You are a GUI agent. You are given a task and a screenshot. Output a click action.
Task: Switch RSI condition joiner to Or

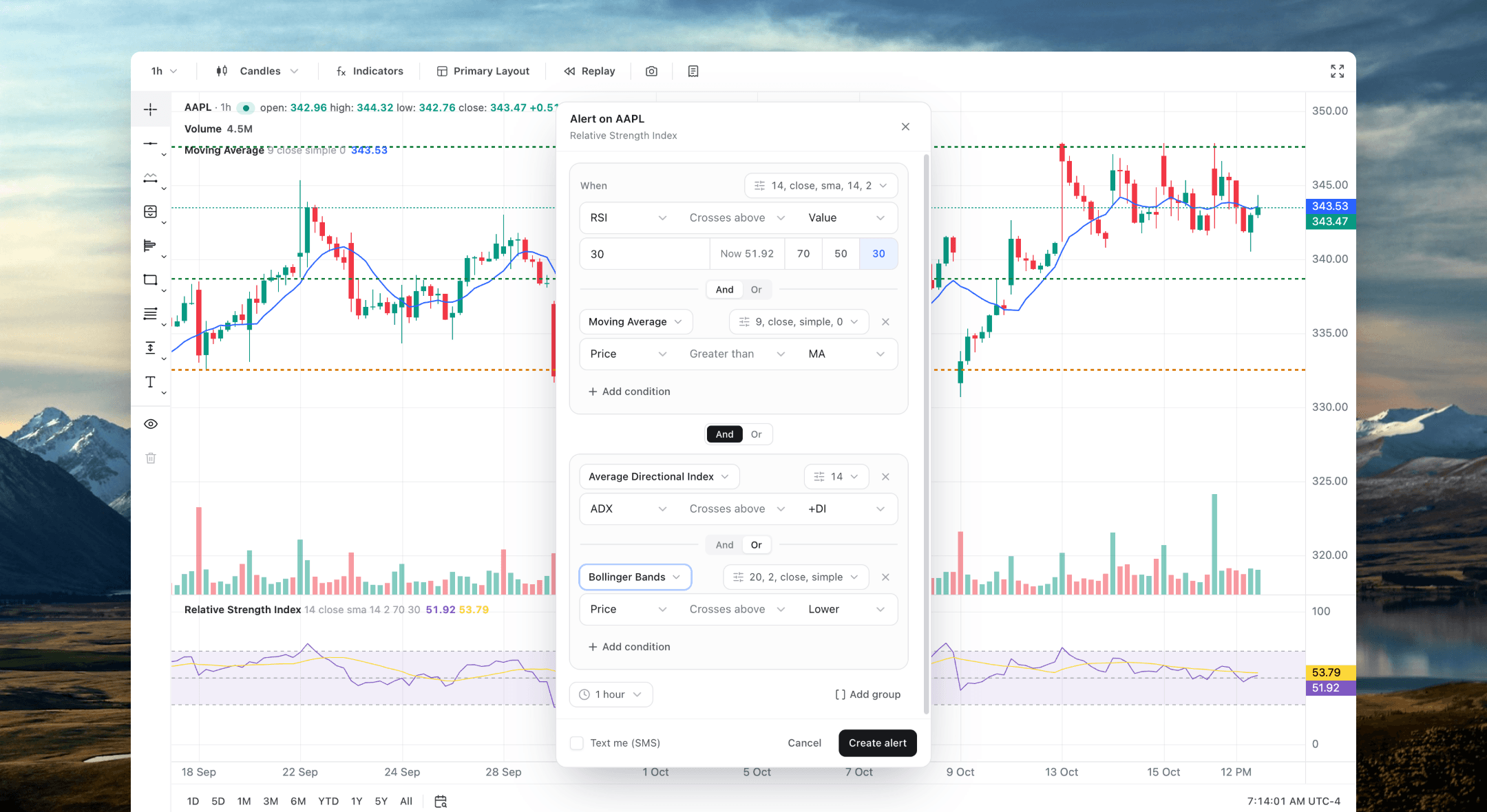coord(756,290)
